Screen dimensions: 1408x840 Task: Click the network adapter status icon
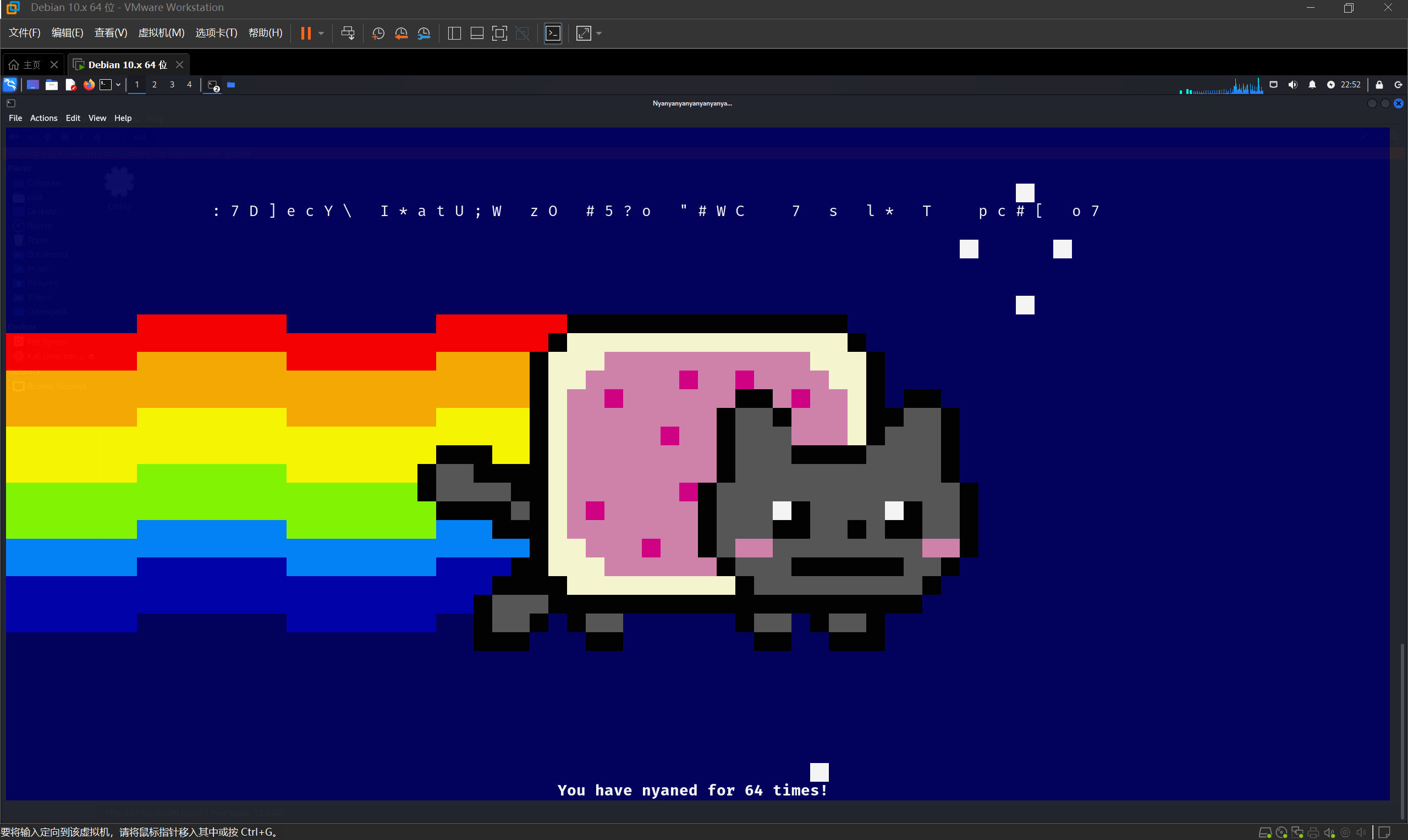pos(1297,832)
